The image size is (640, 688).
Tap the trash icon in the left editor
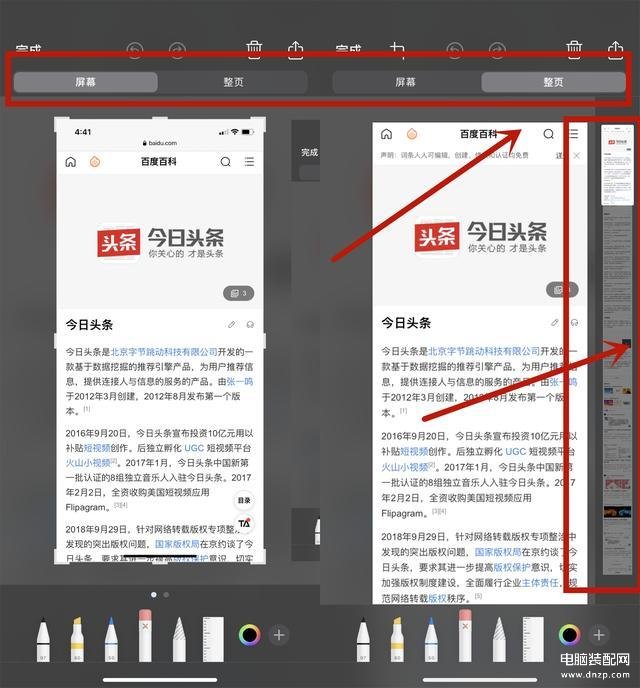(255, 49)
